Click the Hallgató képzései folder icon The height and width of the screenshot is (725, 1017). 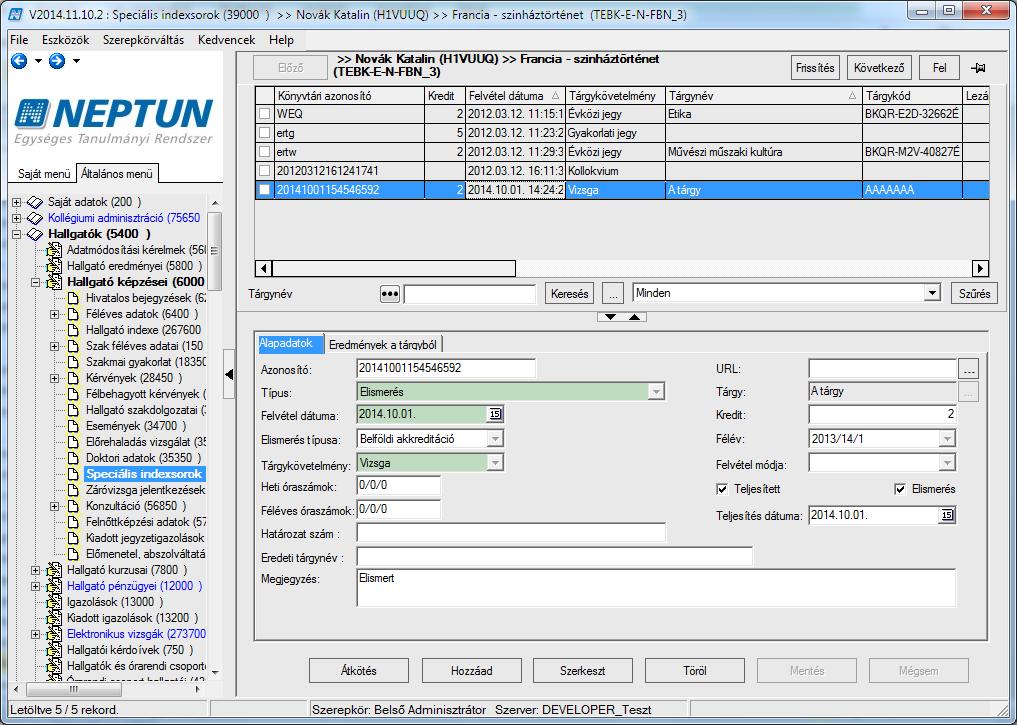coord(54,282)
